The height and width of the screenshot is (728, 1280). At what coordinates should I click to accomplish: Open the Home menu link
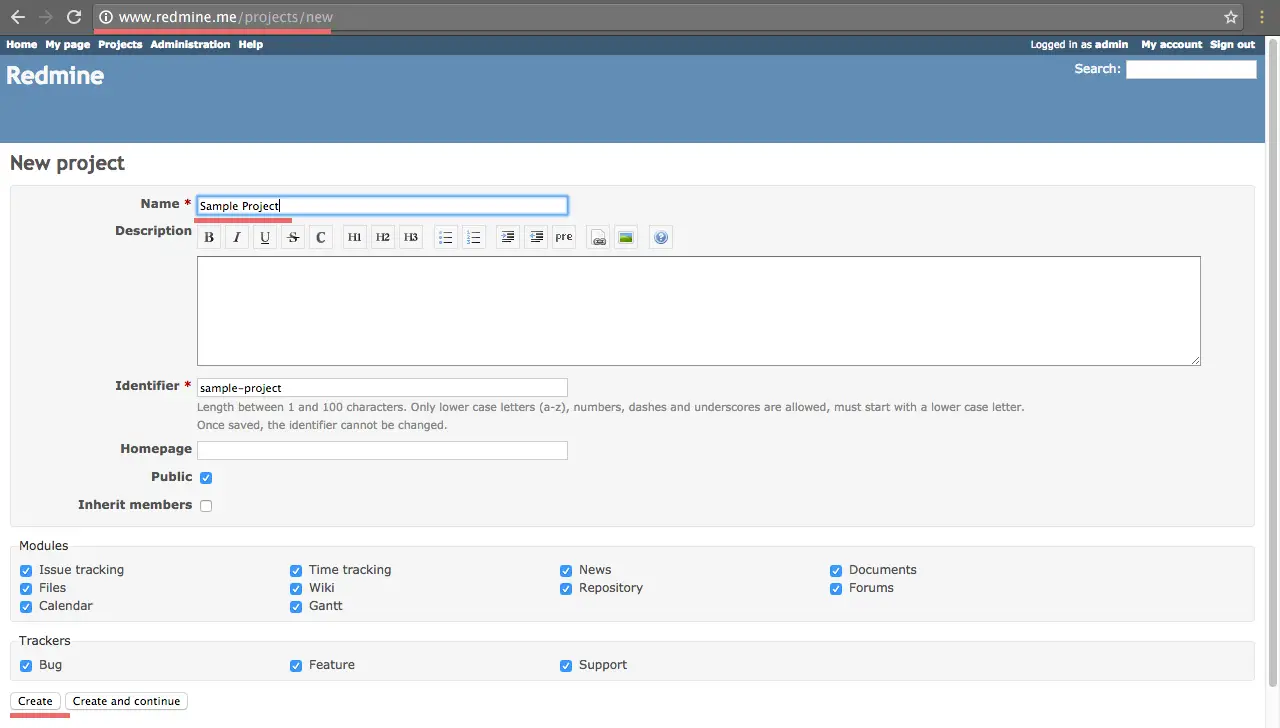[x=21, y=44]
